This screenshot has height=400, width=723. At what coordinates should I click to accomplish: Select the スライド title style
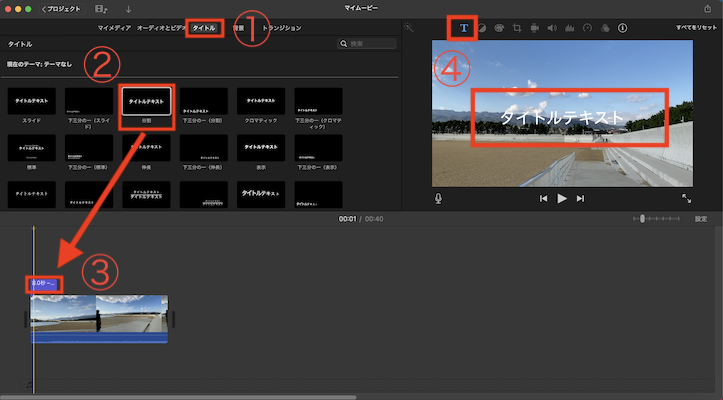pyautogui.click(x=31, y=101)
